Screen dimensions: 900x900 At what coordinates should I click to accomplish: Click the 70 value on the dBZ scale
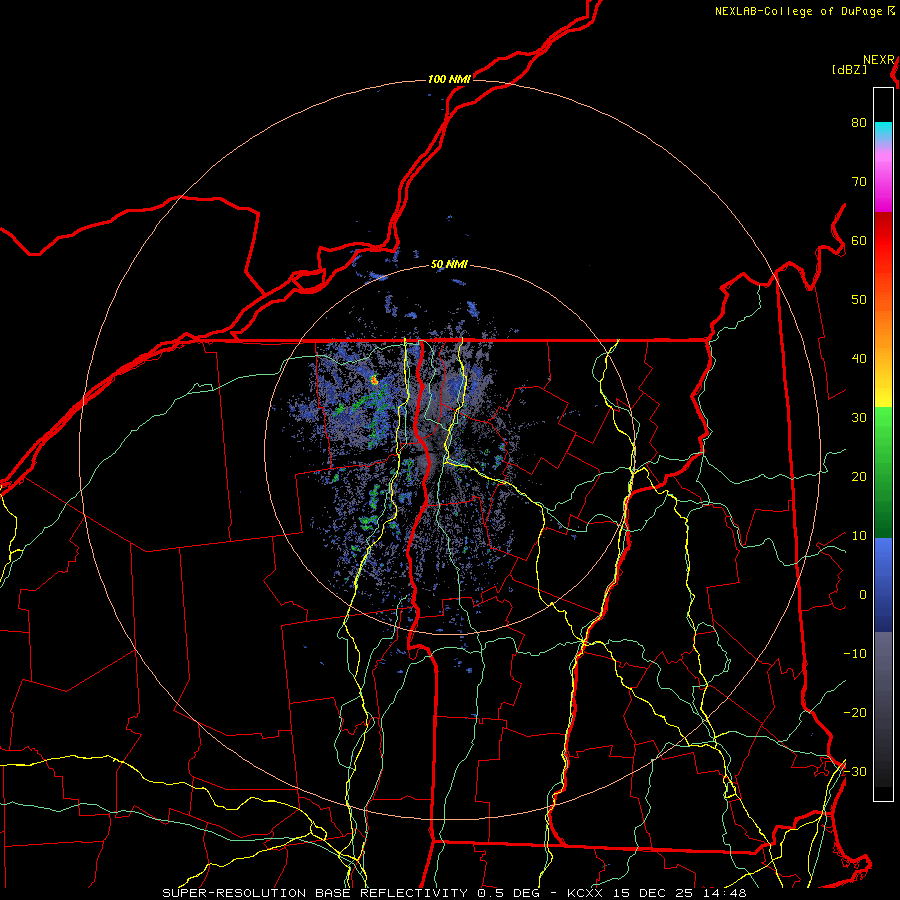[859, 182]
